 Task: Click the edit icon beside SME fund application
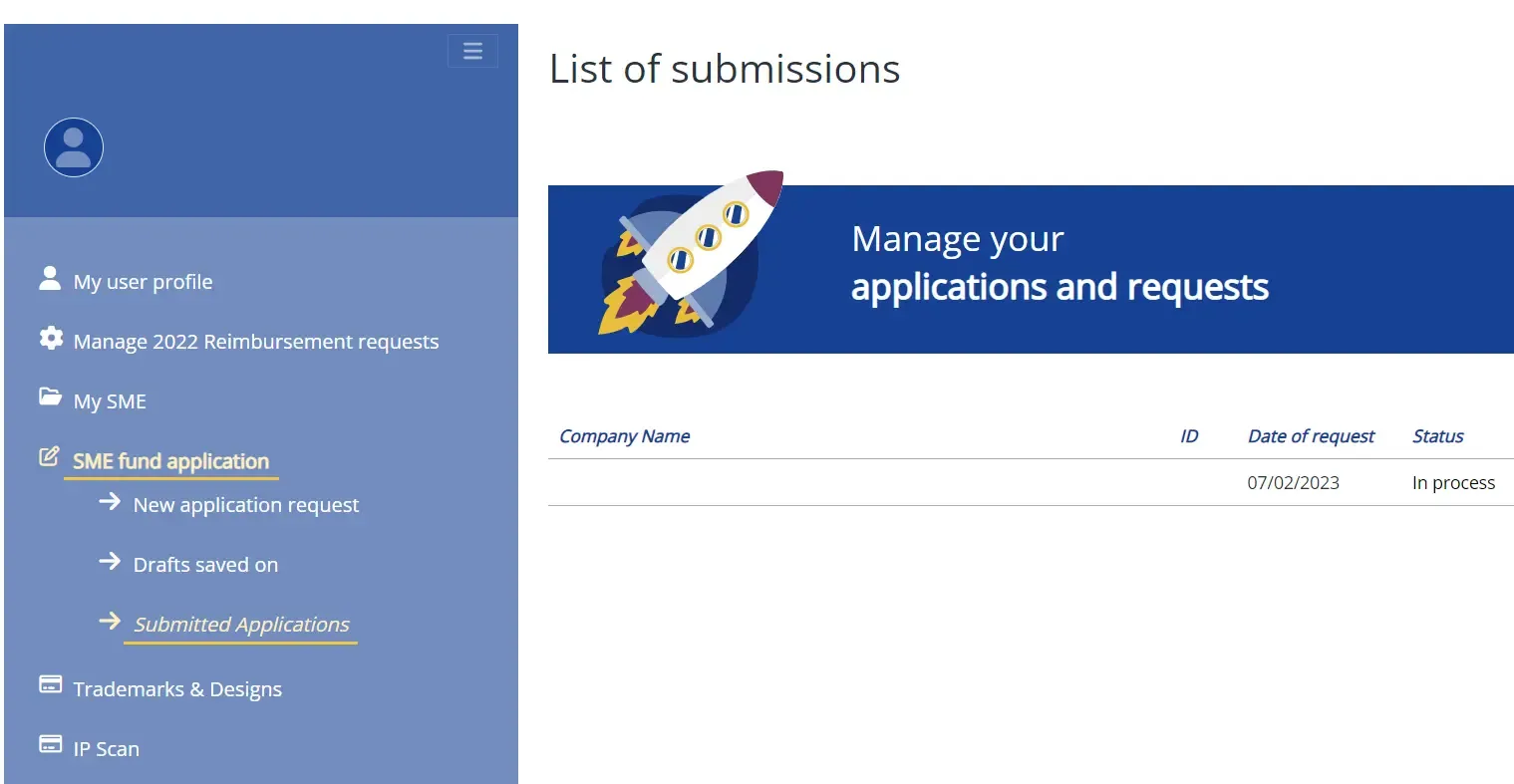click(x=49, y=457)
